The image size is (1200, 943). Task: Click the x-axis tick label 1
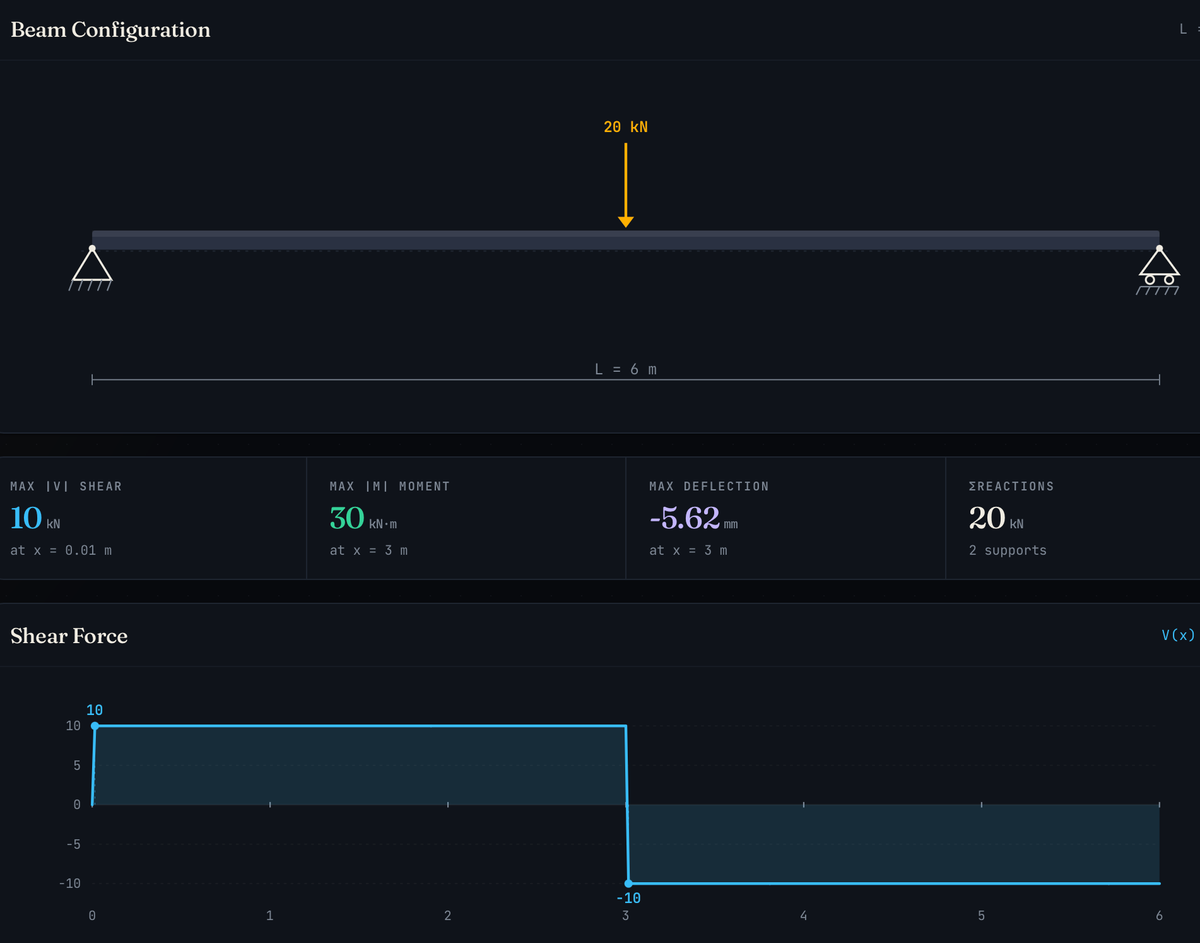[x=270, y=915]
